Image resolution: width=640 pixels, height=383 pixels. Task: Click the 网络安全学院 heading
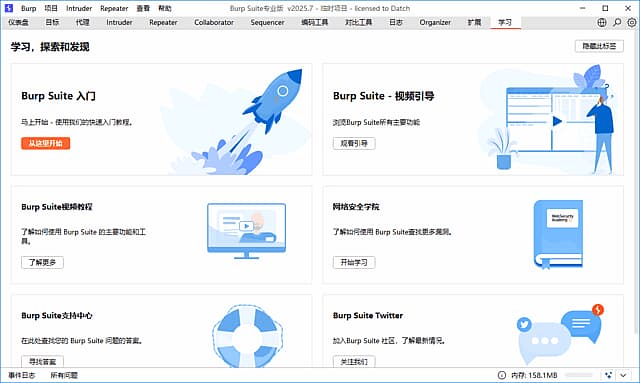point(356,207)
